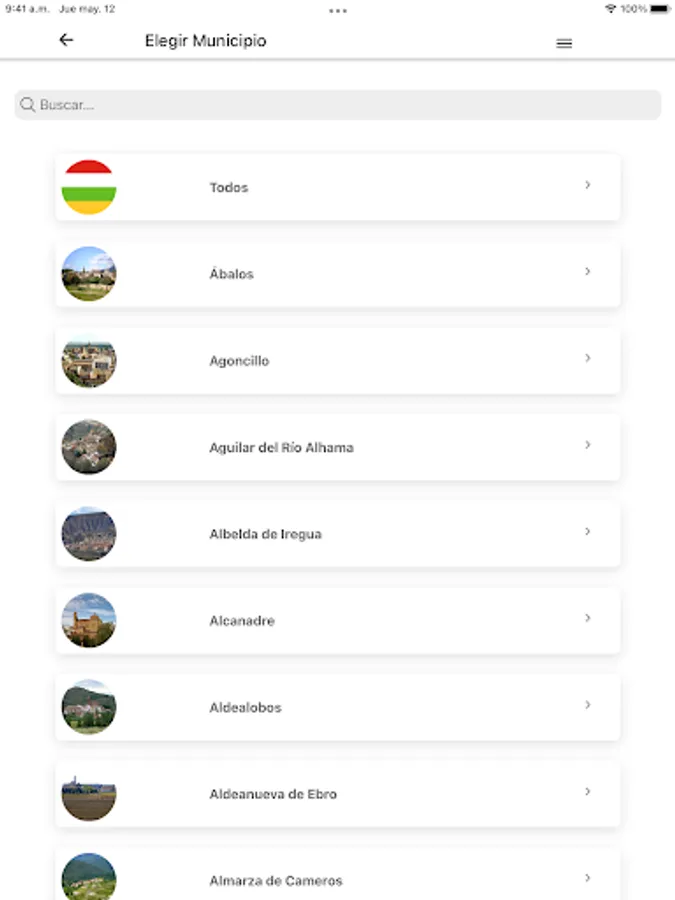Tap the Agoncillo town photo
This screenshot has width=675, height=900.
pos(89,360)
